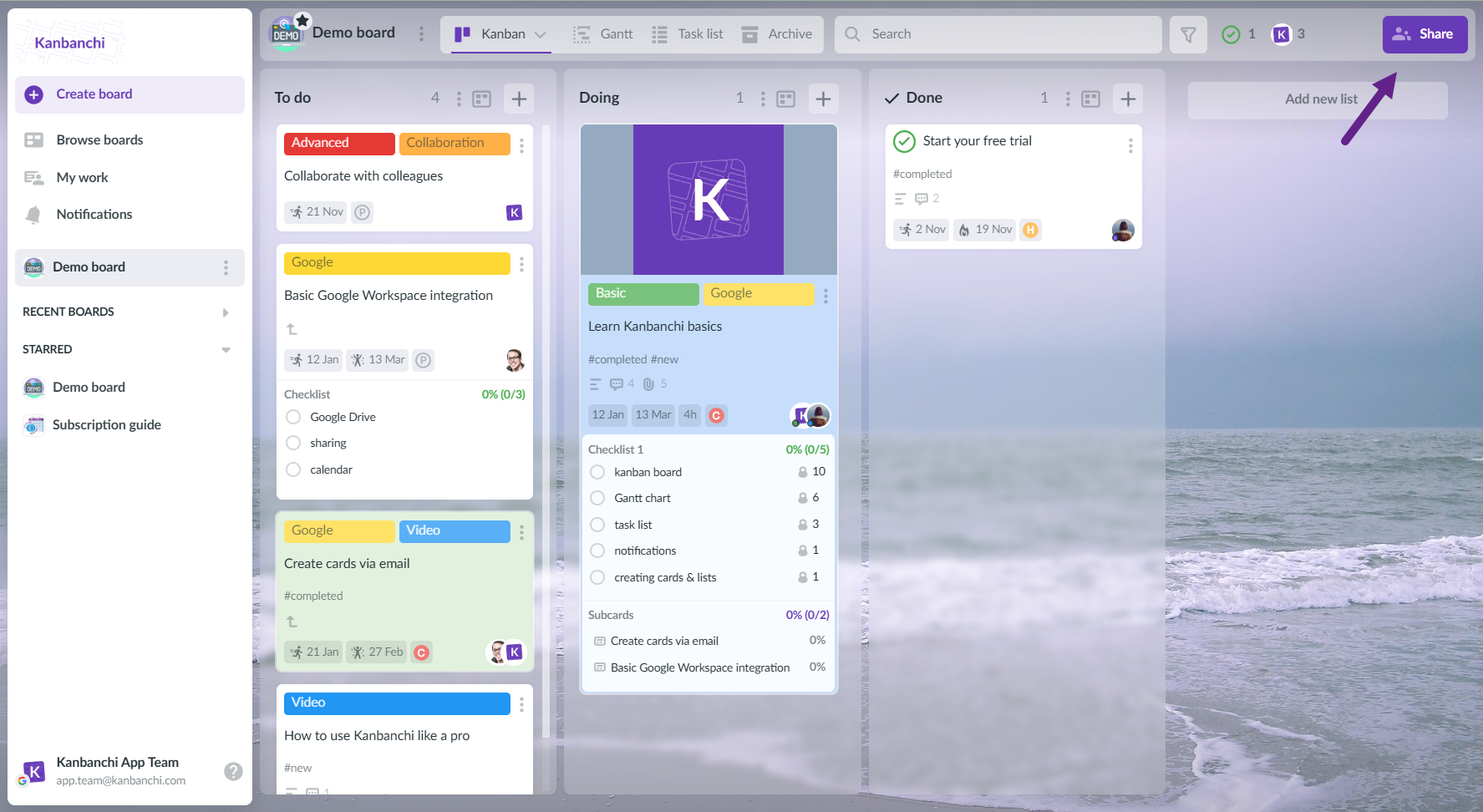Check task list checklist item
Screen dimensions: 1483x812
click(x=597, y=525)
